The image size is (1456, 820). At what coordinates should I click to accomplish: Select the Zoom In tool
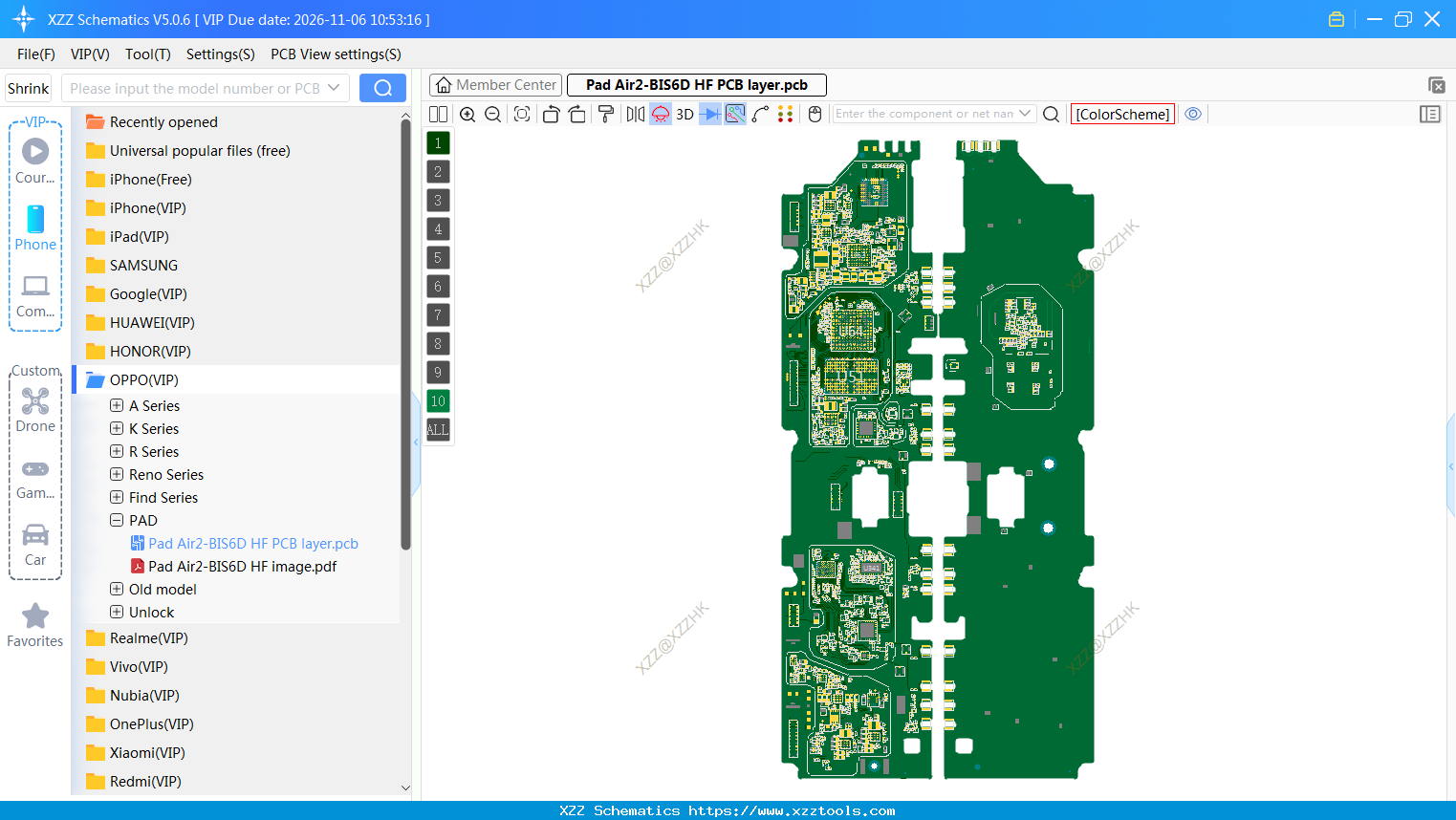467,114
